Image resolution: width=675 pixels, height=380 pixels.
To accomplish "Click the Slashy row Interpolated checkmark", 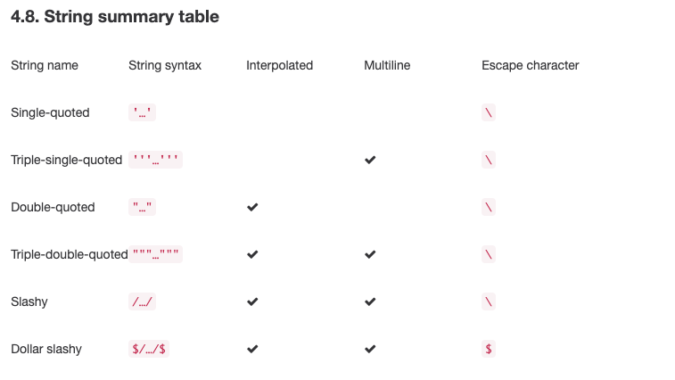I will click(253, 302).
